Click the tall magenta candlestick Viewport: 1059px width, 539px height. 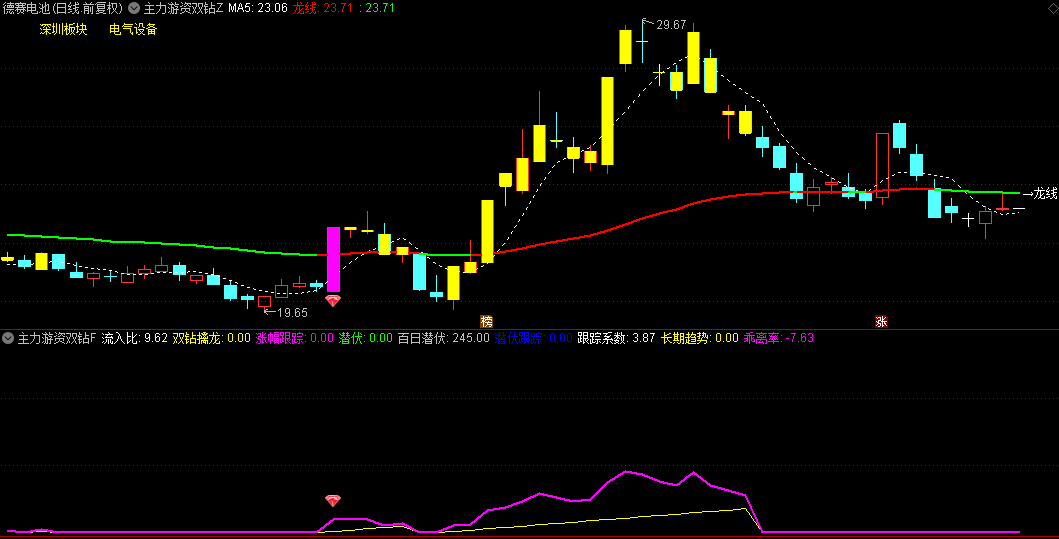[333, 259]
